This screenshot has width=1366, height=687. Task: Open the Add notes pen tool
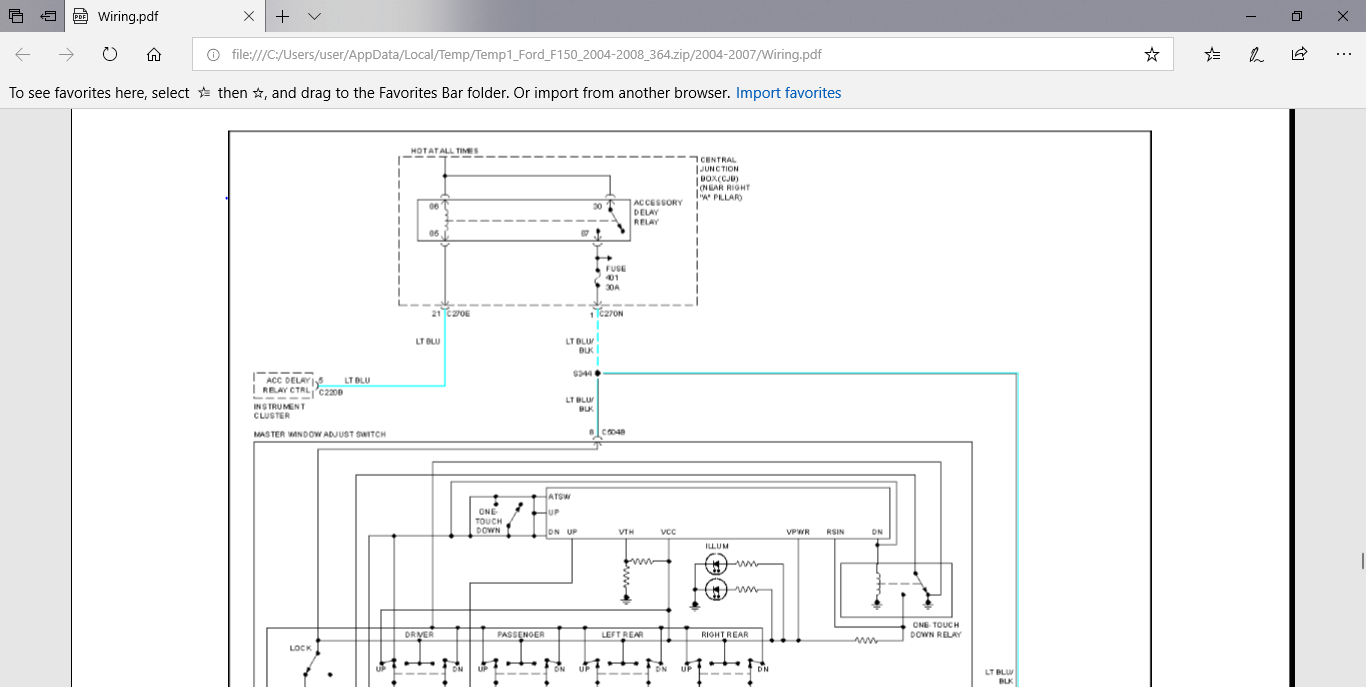1256,55
